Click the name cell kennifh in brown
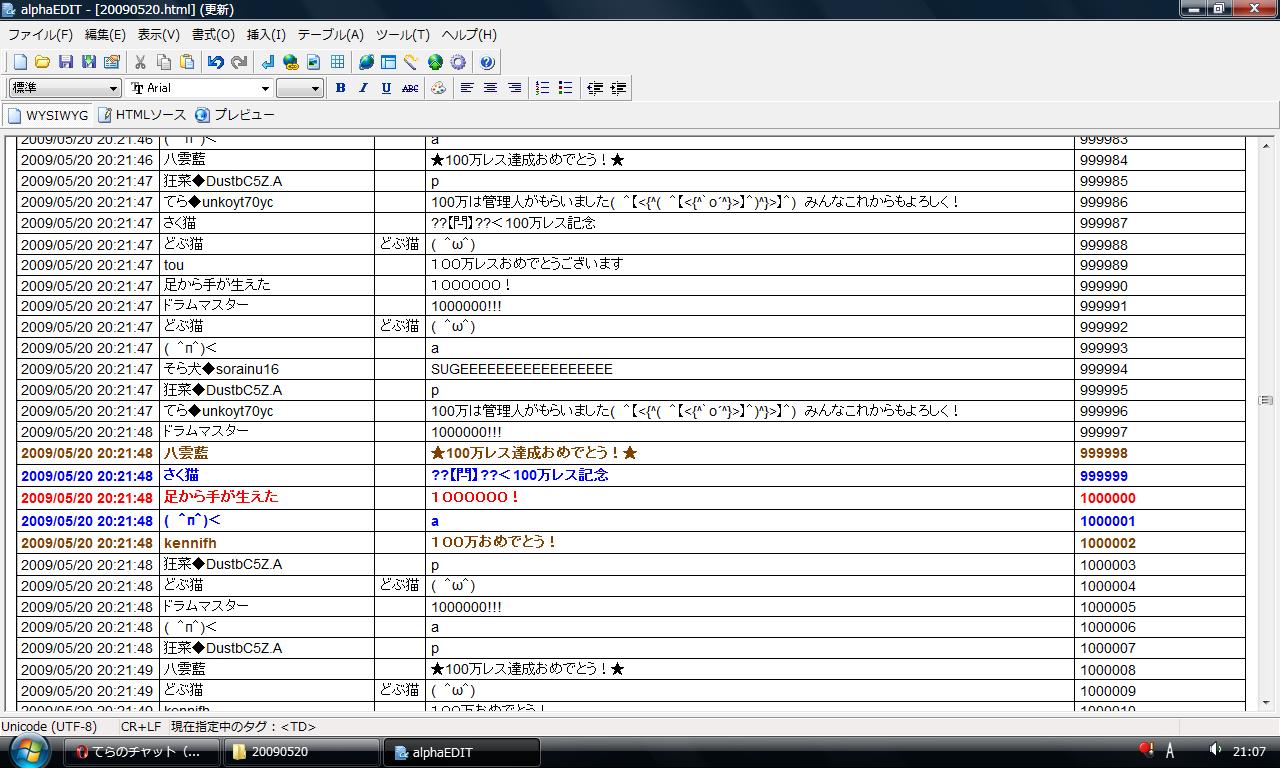 pos(267,543)
